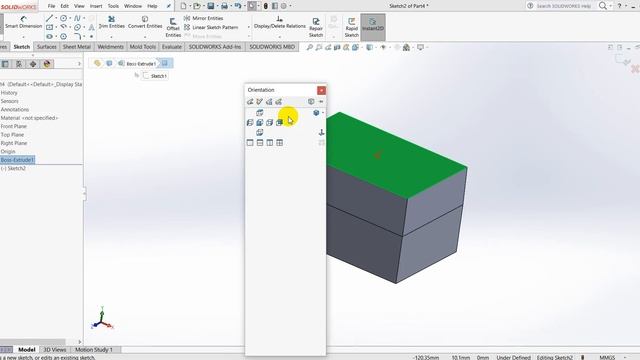Screen dimensions: 640x360
Task: Open the Insert menu
Action: click(96, 6)
